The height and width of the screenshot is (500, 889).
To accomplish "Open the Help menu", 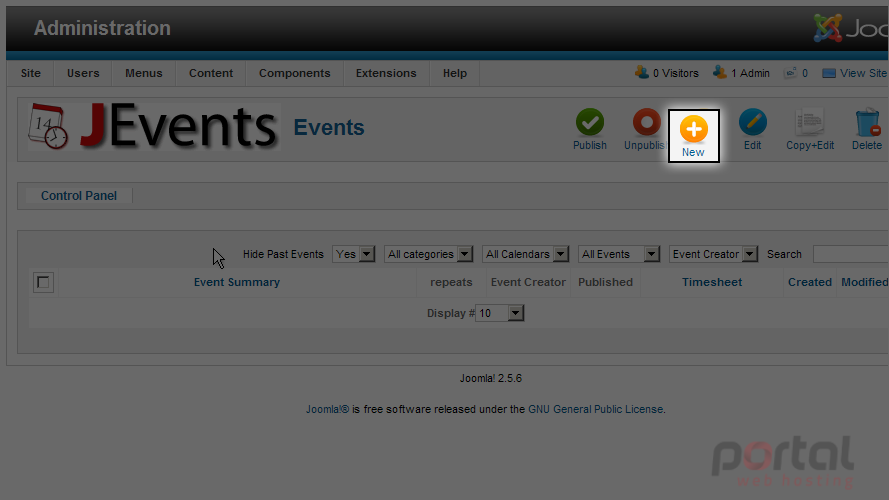I will [x=455, y=73].
